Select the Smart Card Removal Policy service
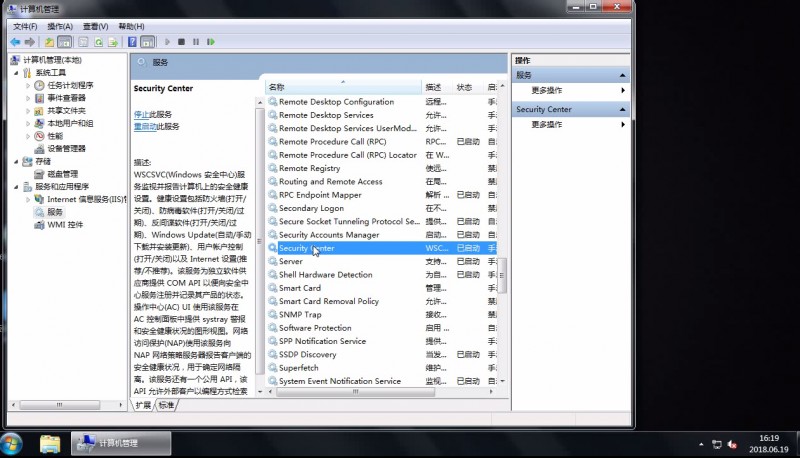Image resolution: width=800 pixels, height=458 pixels. point(382,301)
